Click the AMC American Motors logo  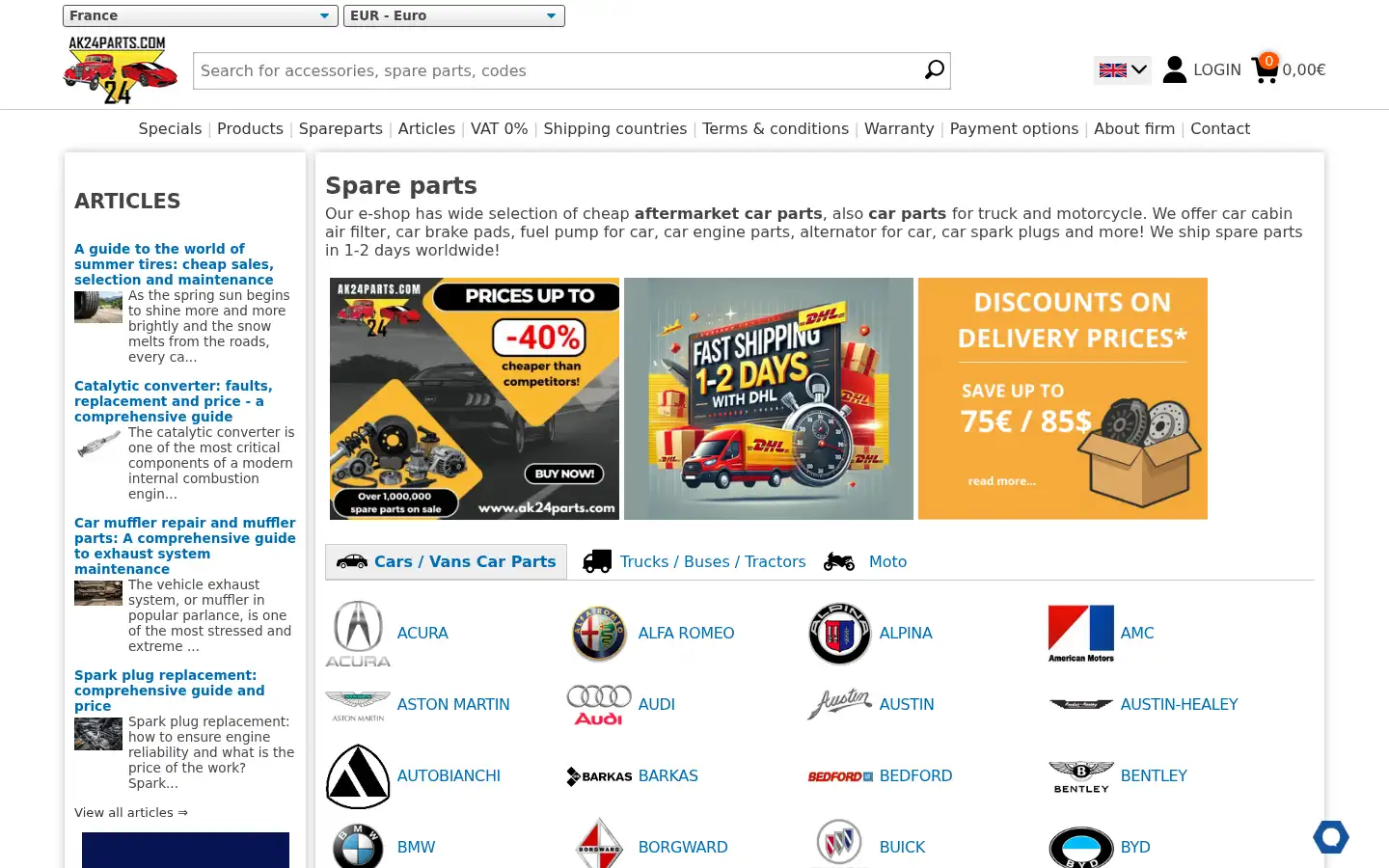[1081, 634]
